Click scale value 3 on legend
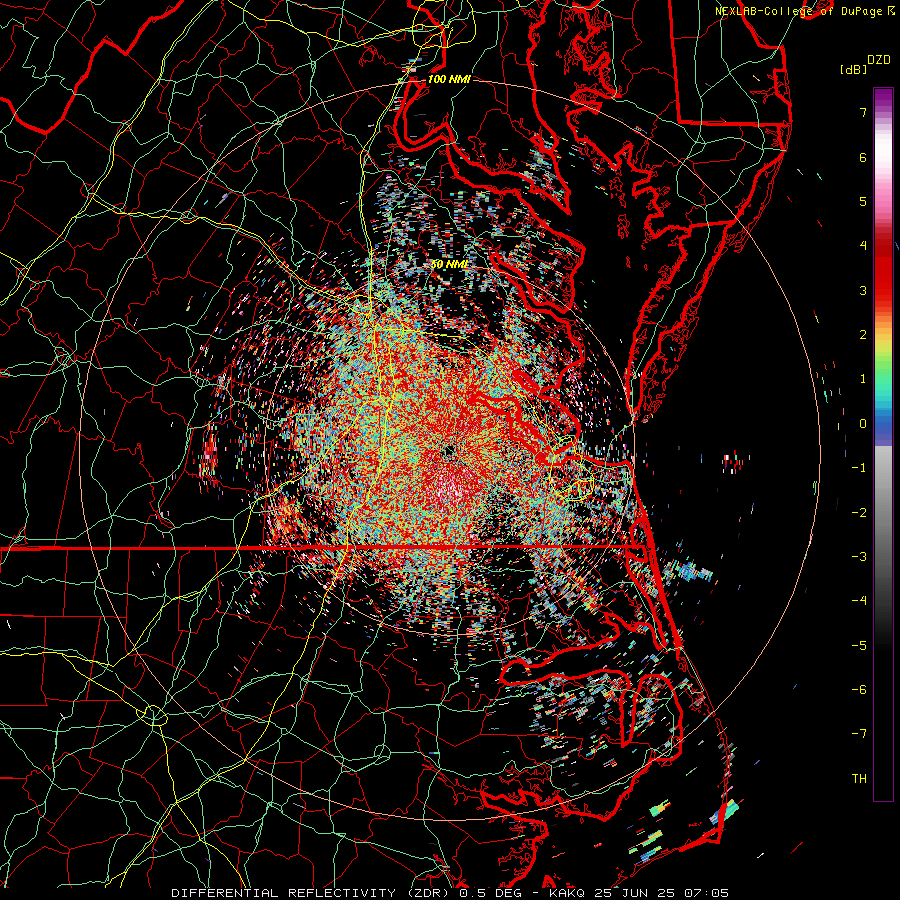 (x=863, y=290)
